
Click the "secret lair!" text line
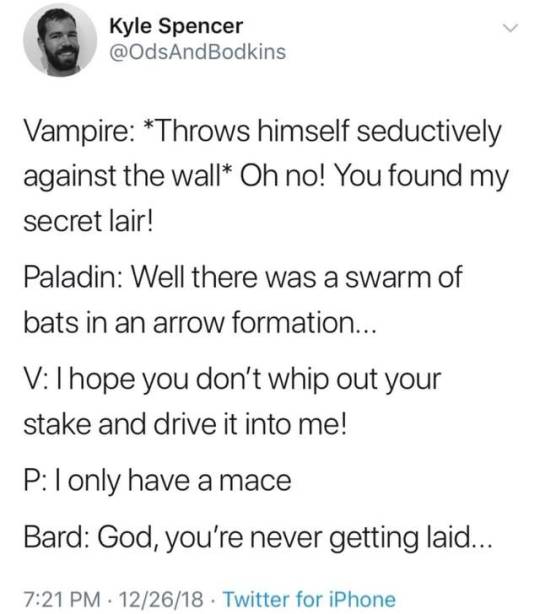[88, 221]
